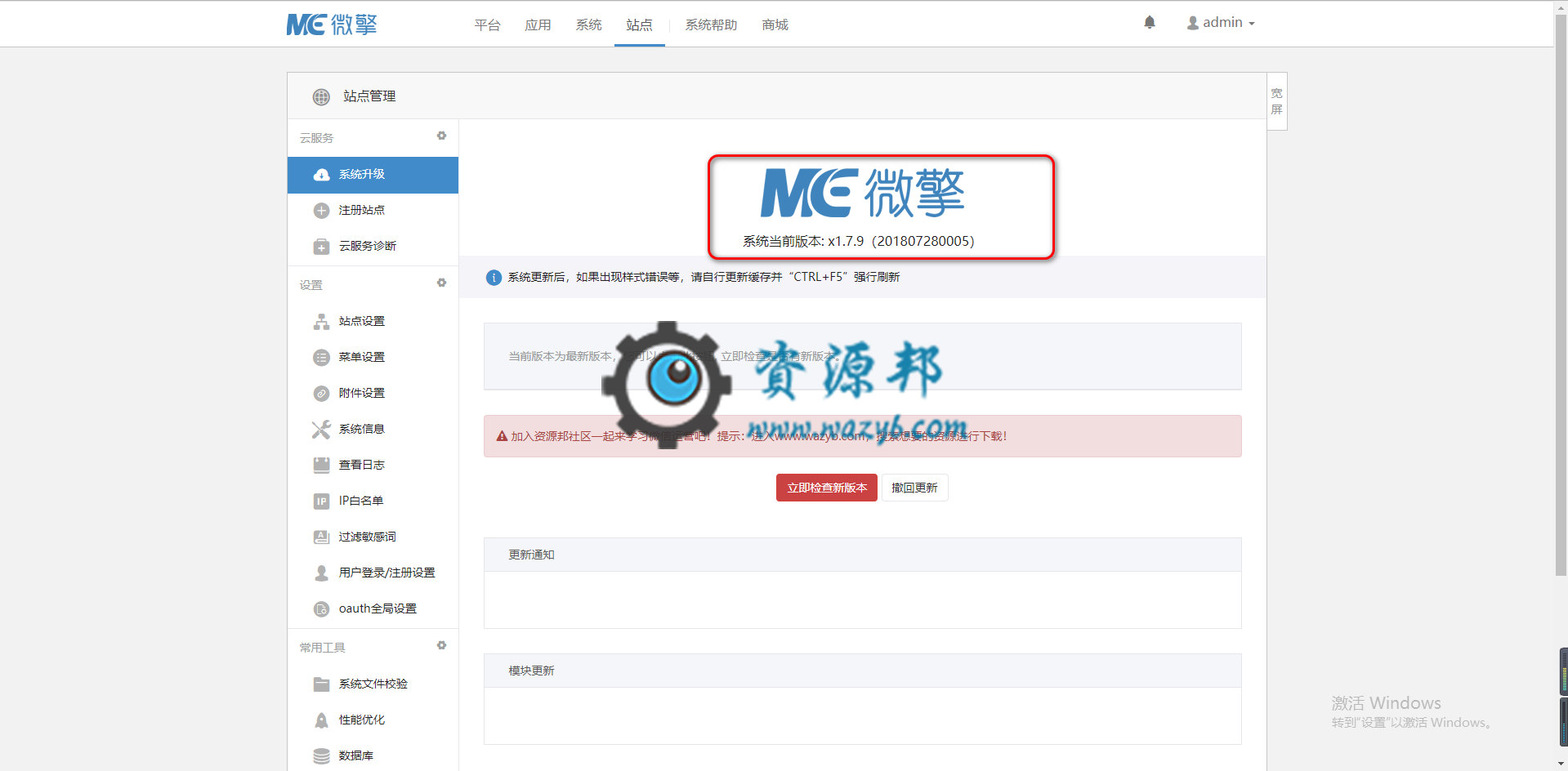
Task: Click the 模块更新 panel header
Action: pos(862,671)
